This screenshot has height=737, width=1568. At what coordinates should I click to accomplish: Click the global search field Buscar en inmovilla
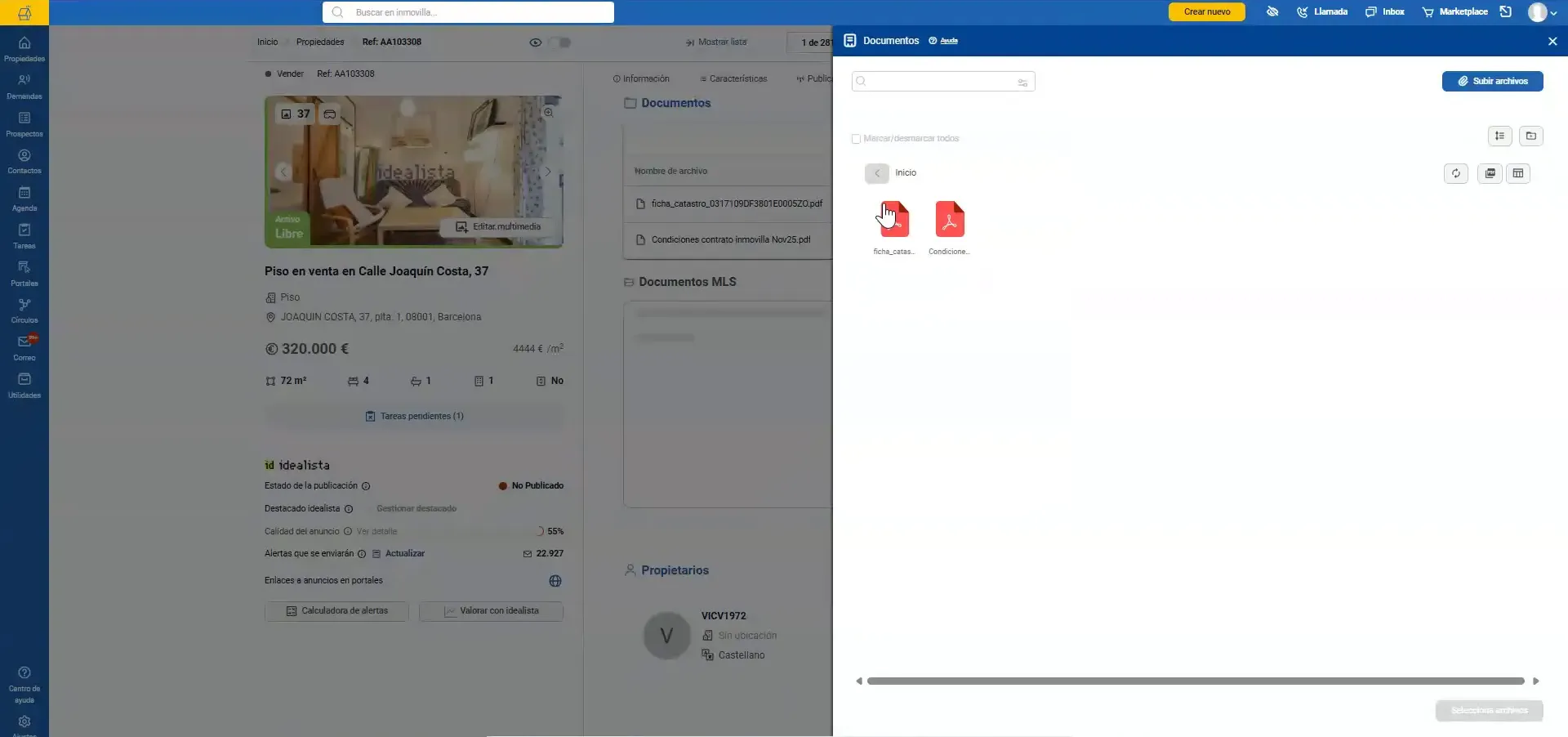pyautogui.click(x=469, y=12)
